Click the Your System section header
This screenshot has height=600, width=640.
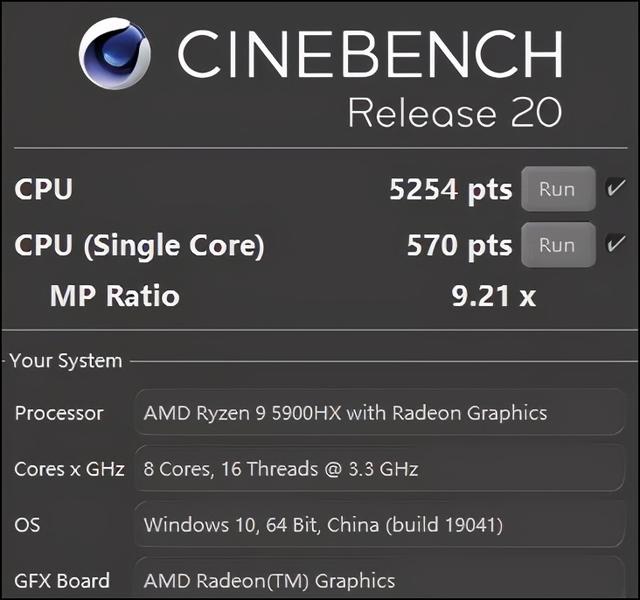click(66, 360)
